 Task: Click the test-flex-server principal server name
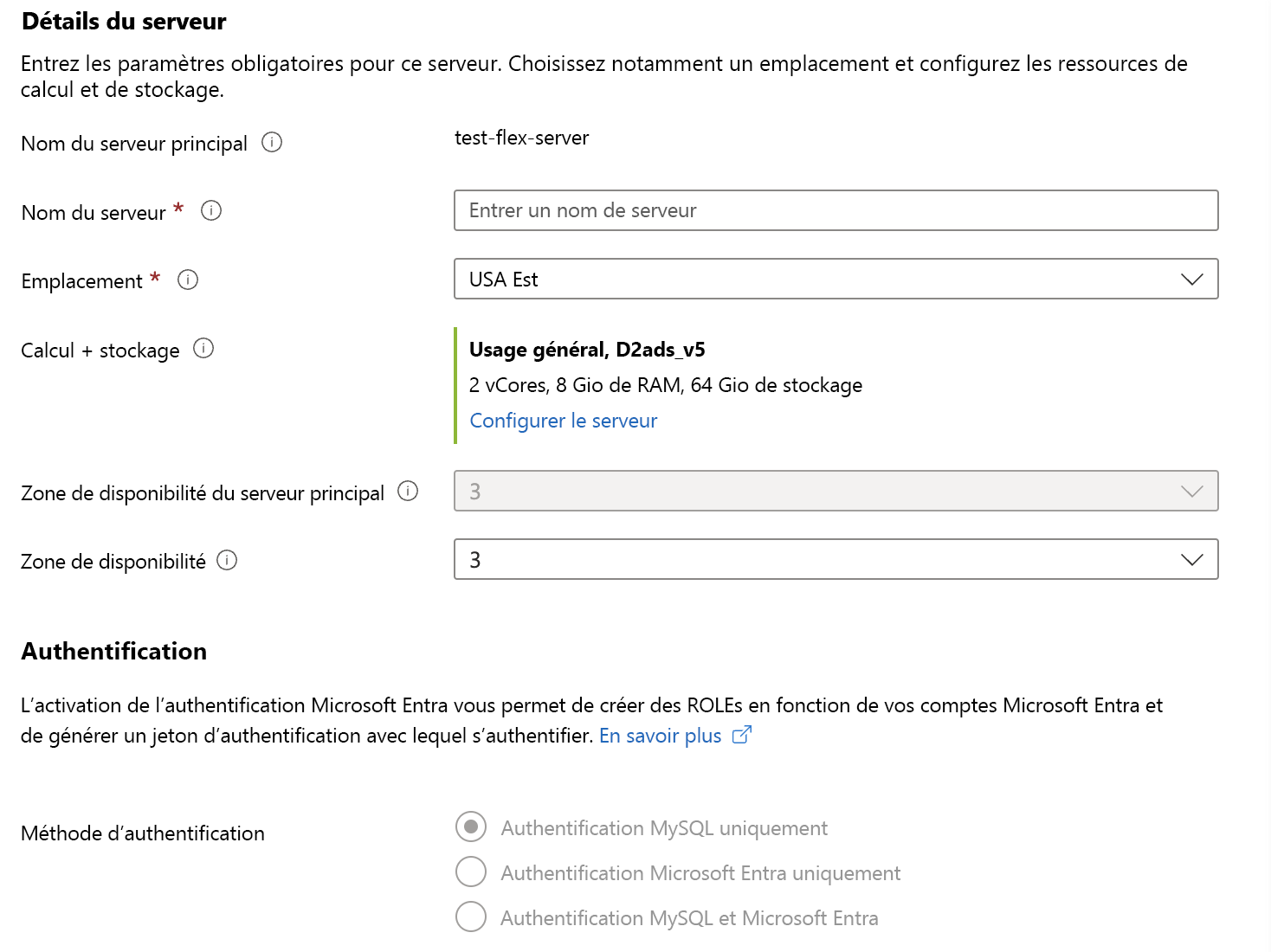click(x=521, y=138)
